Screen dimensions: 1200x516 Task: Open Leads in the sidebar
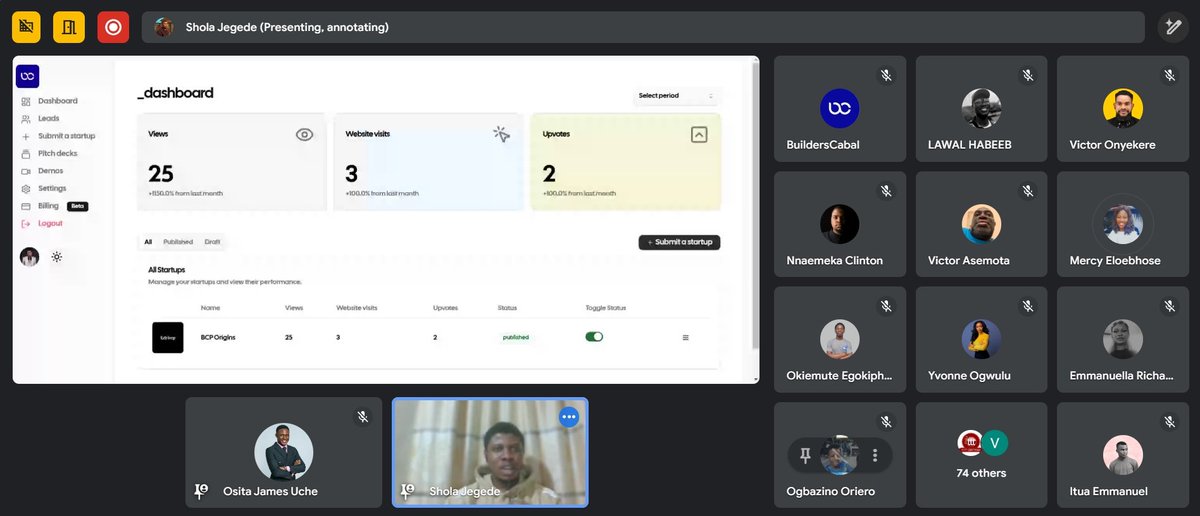tap(48, 118)
